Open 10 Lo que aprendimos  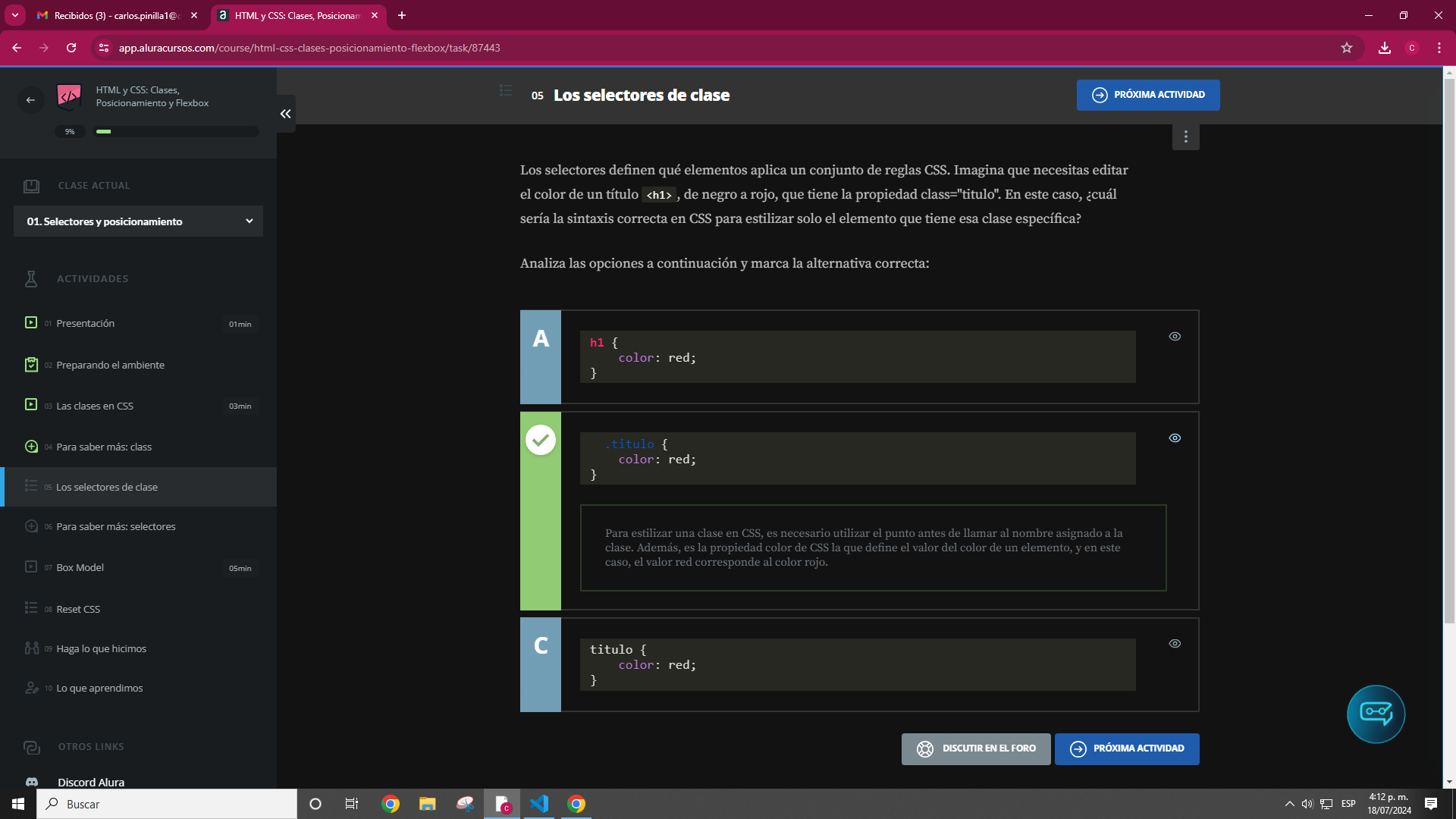139,688
